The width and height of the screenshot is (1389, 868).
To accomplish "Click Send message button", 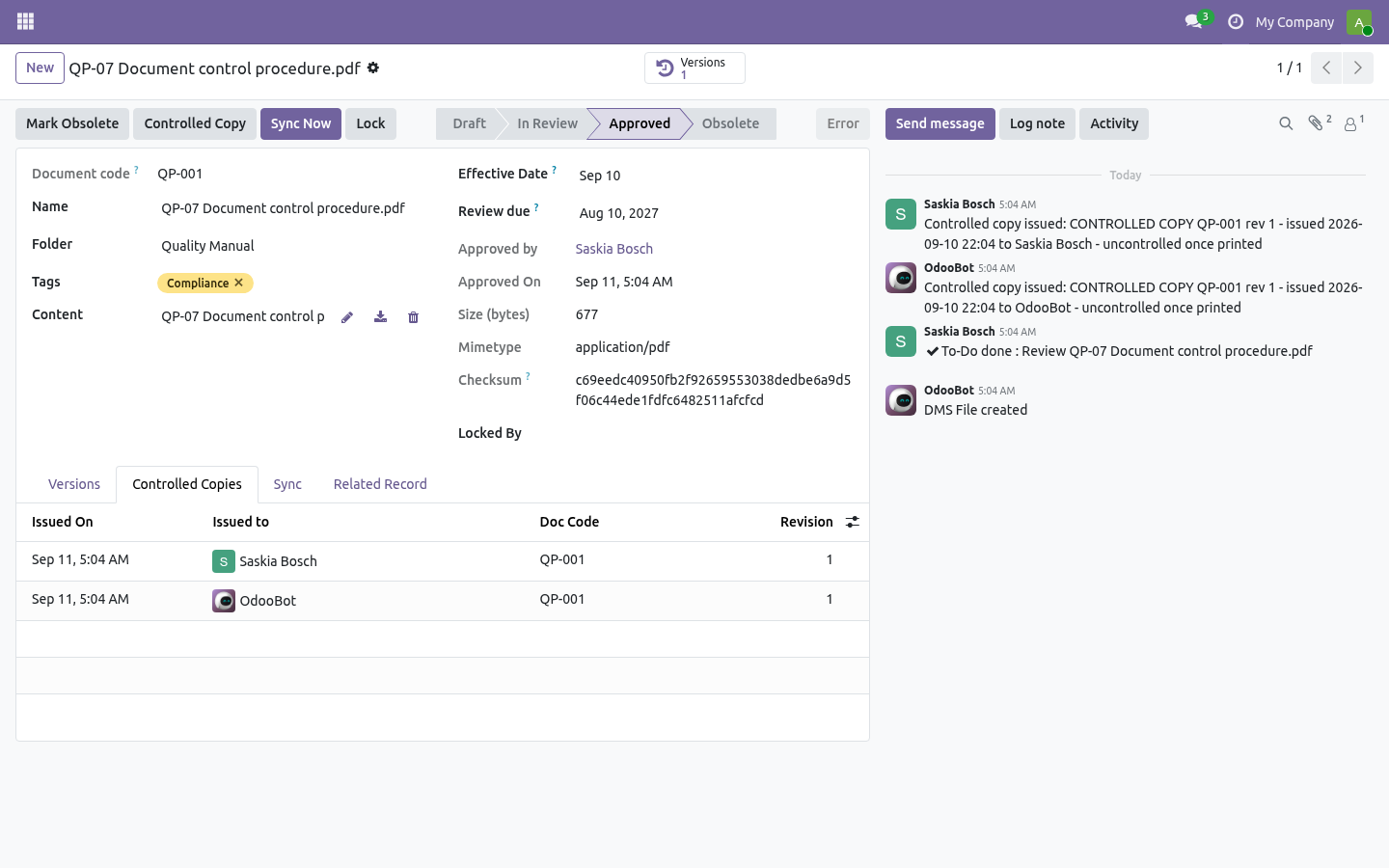I will click(940, 123).
